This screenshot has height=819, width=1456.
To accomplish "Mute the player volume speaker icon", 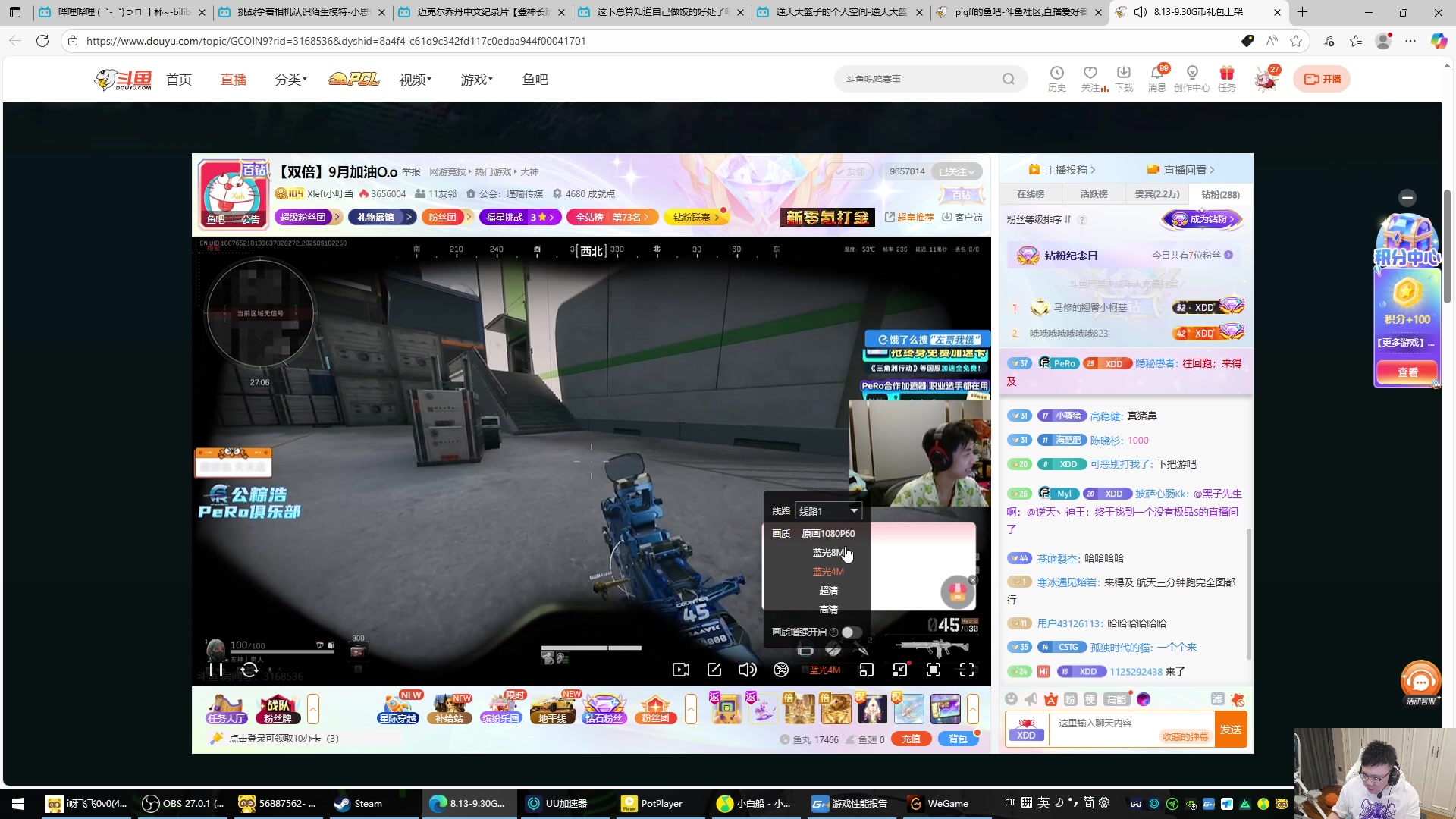I will coord(748,670).
